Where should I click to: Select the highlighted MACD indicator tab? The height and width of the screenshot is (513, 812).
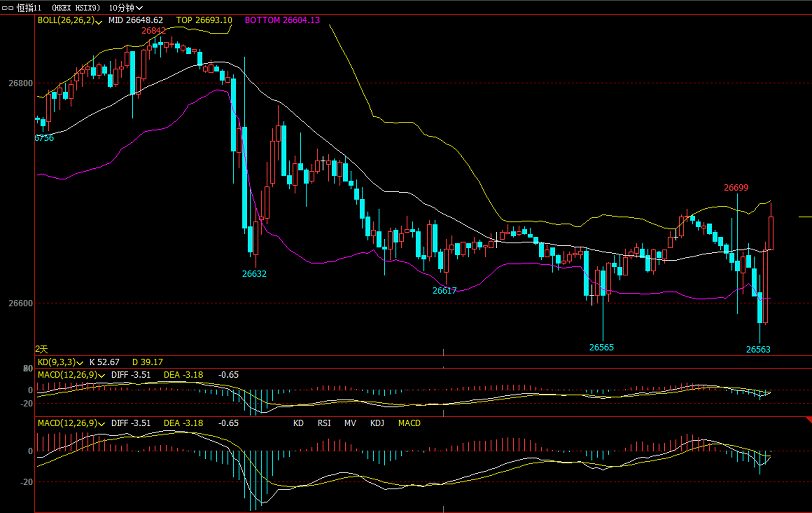409,423
